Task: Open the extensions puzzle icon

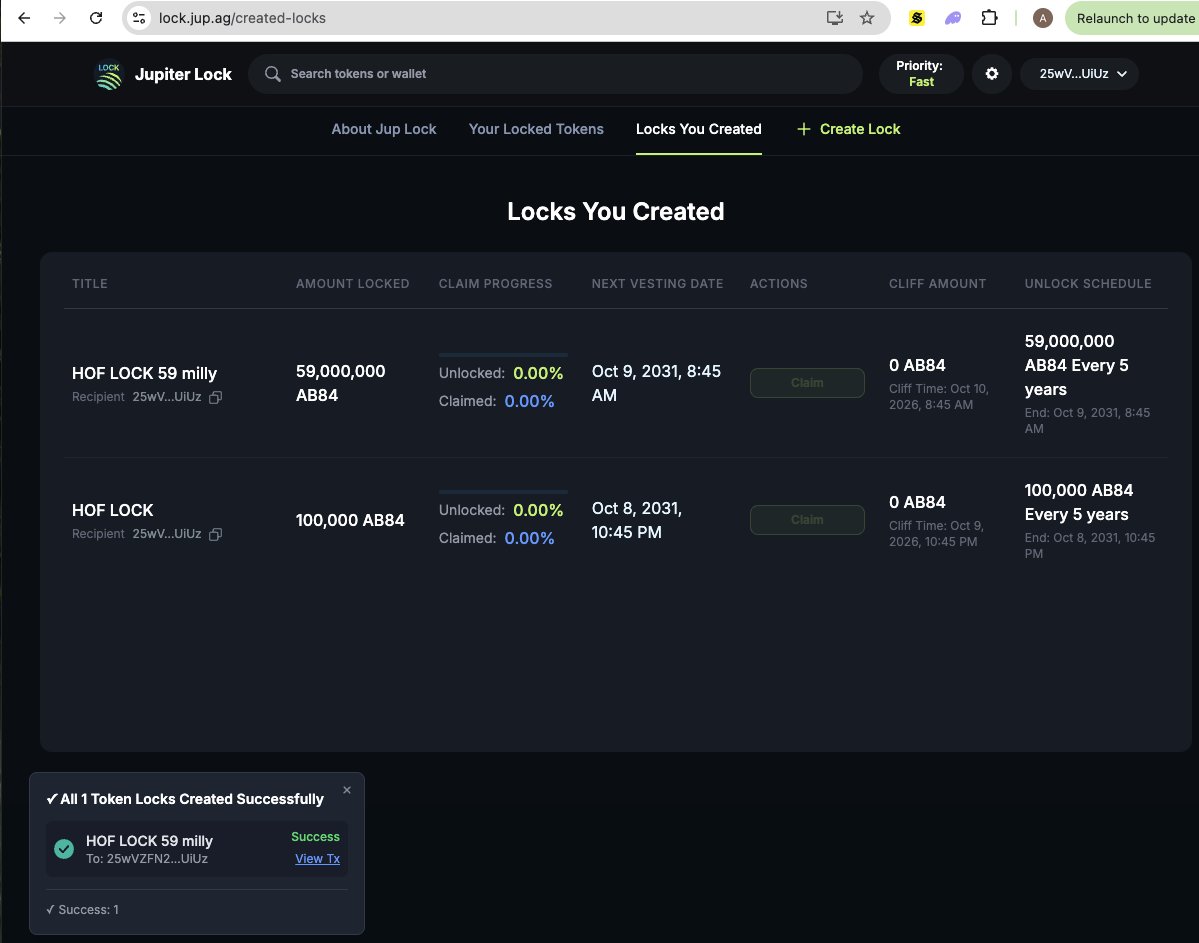Action: click(x=989, y=18)
